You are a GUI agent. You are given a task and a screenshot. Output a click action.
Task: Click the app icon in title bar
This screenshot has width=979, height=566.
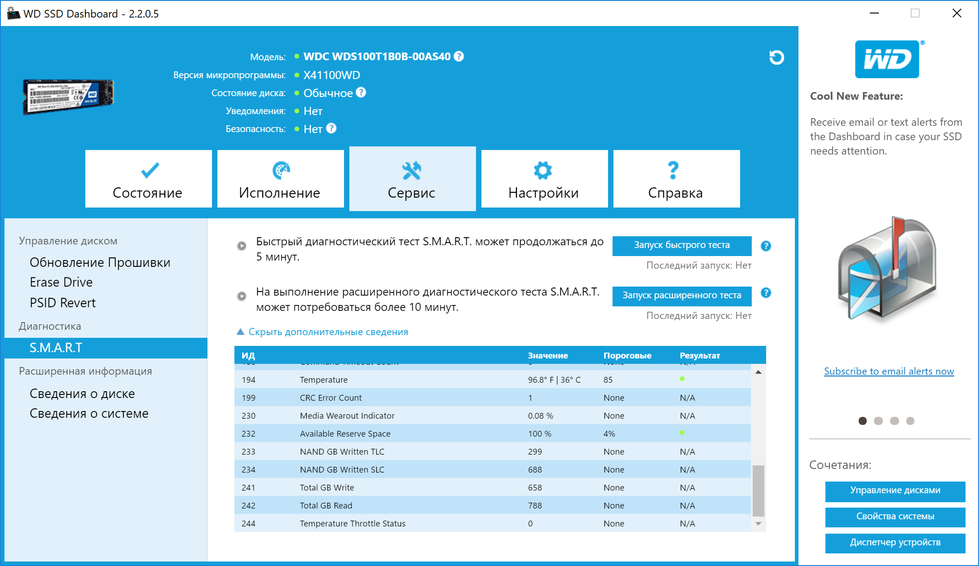point(12,13)
